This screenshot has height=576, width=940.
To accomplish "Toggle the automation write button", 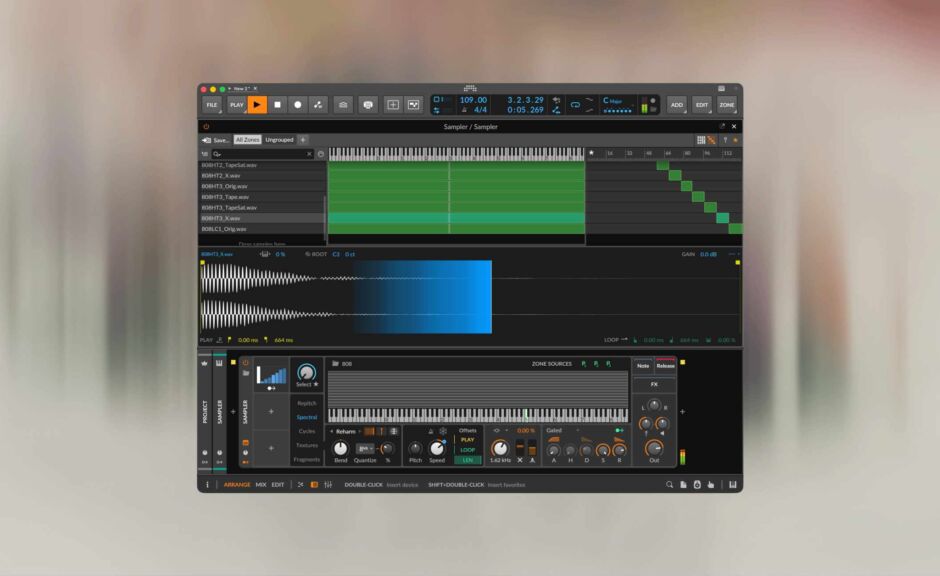I will (318, 105).
